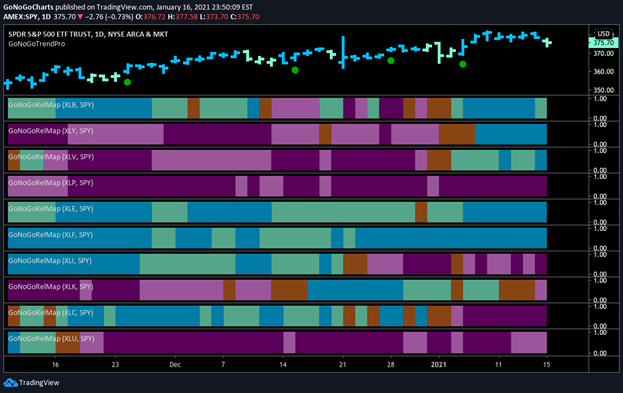This screenshot has width=623, height=393.
Task: Click the high value H:377.58 in header
Action: pos(183,17)
